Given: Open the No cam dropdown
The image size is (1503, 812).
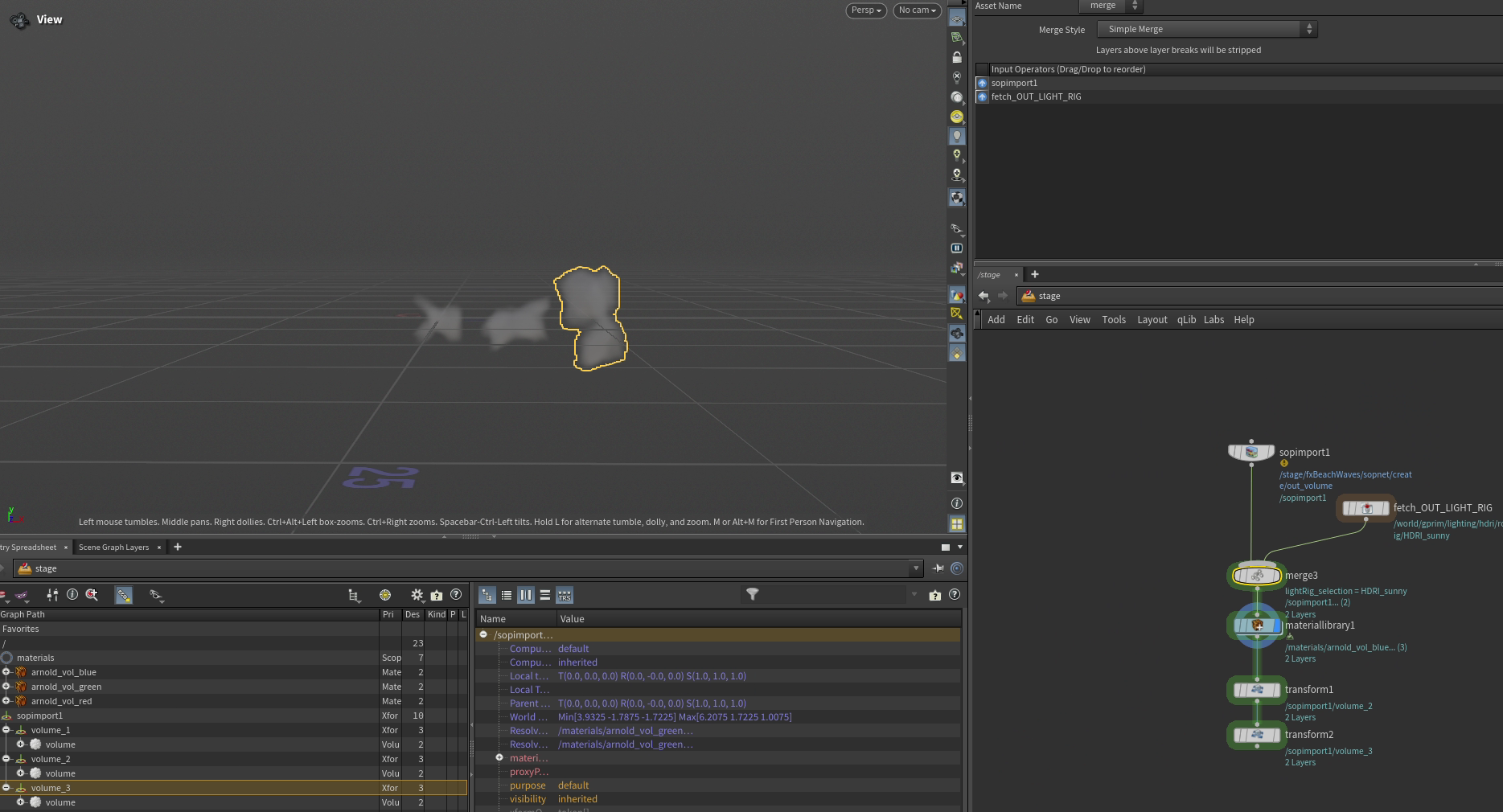Looking at the screenshot, I should tap(917, 10).
